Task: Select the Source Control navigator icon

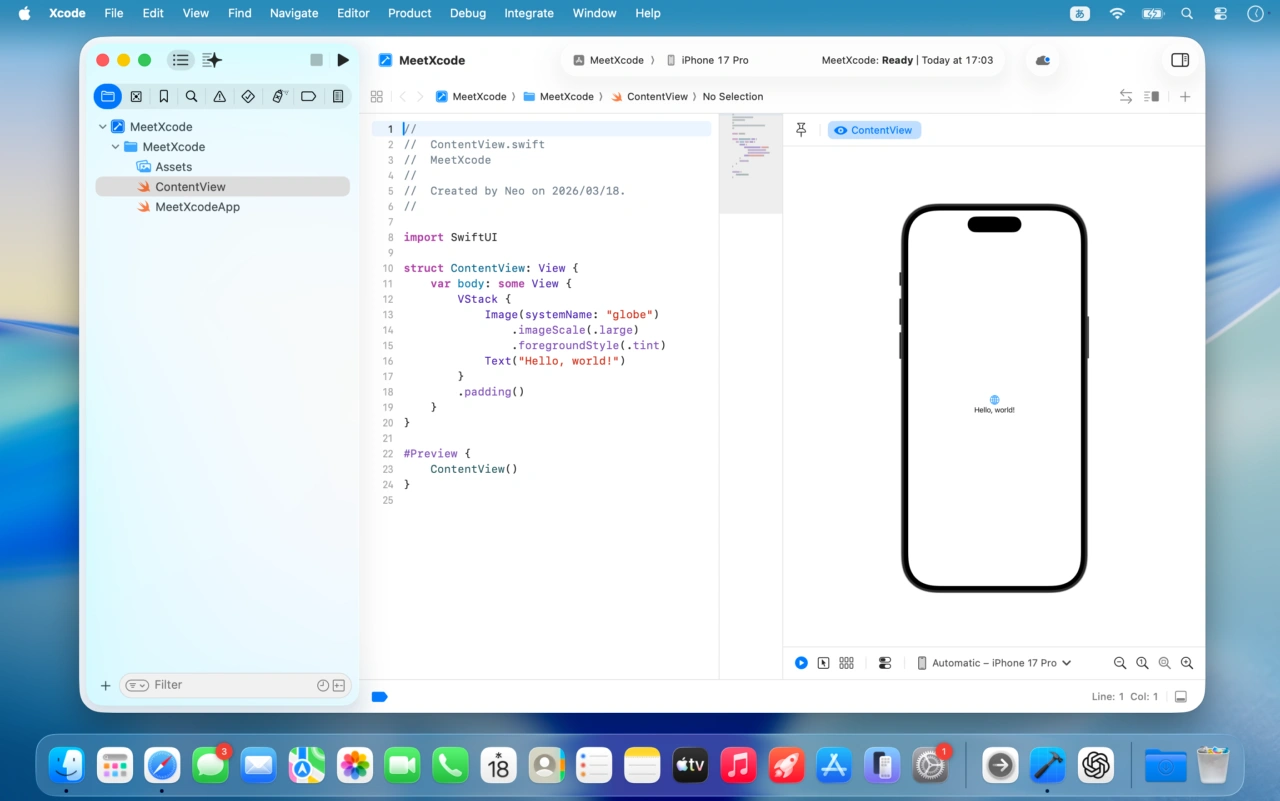Action: click(x=136, y=96)
